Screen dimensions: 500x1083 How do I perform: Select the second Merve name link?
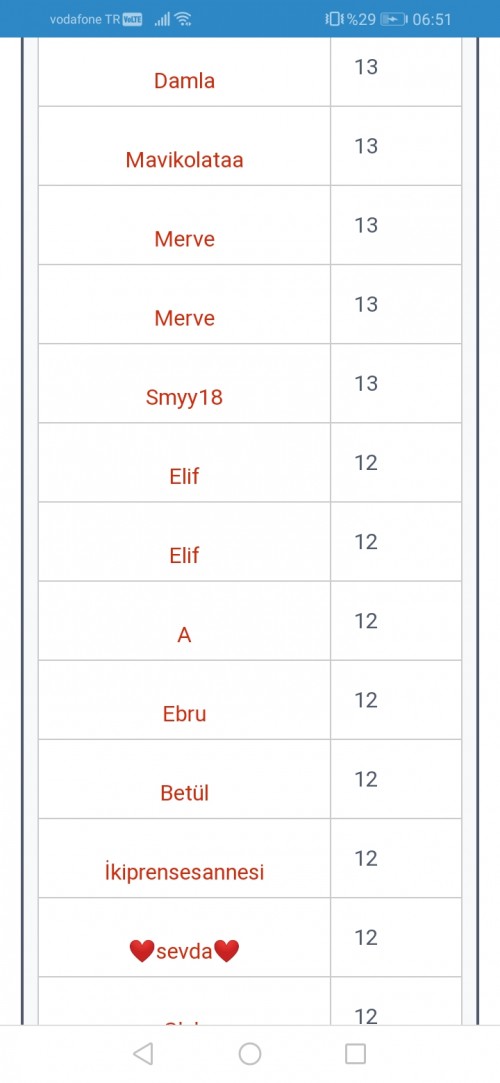pos(184,318)
